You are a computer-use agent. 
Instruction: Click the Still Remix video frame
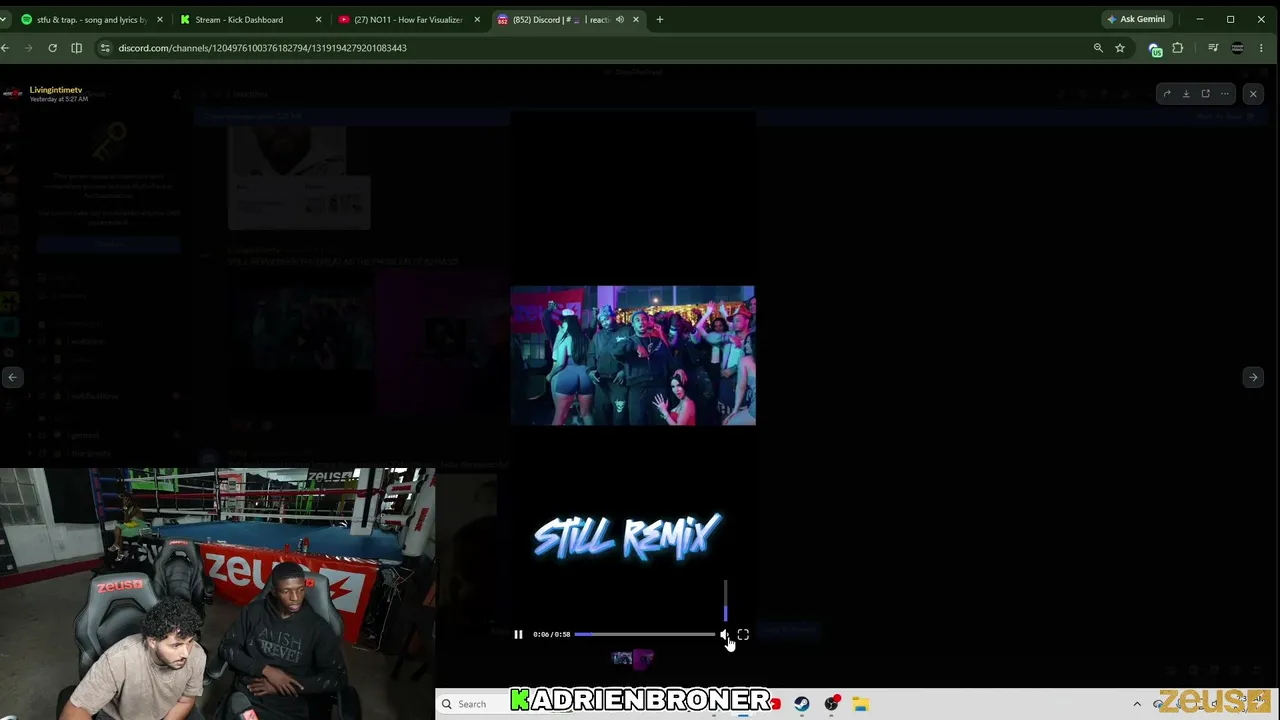click(633, 356)
